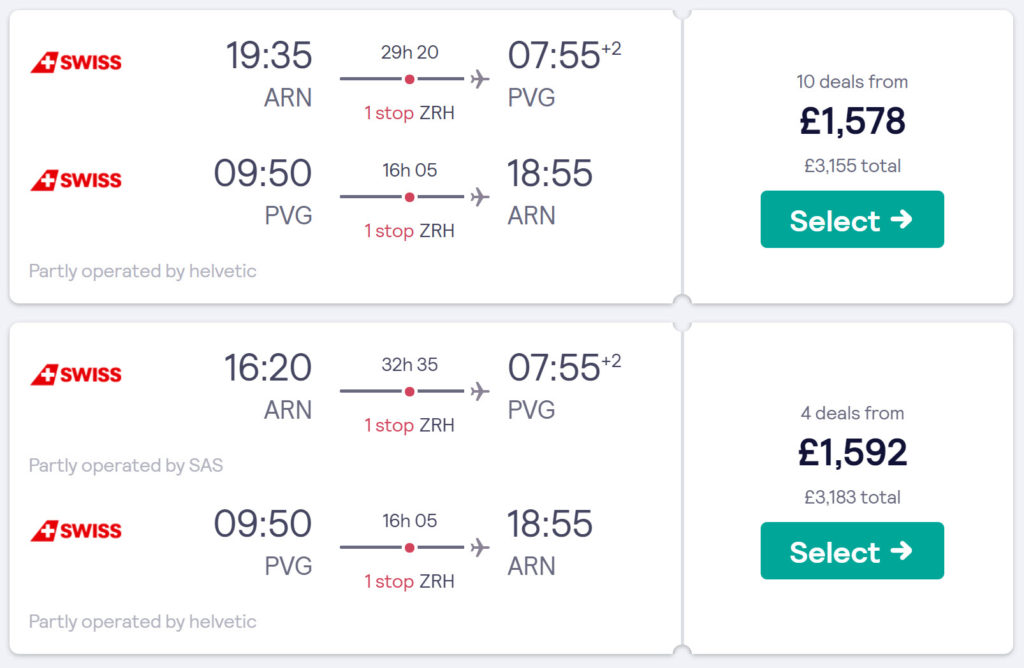Click airplane icon on 32h 35 route line
Screen dimensions: 1024x668
click(480, 391)
